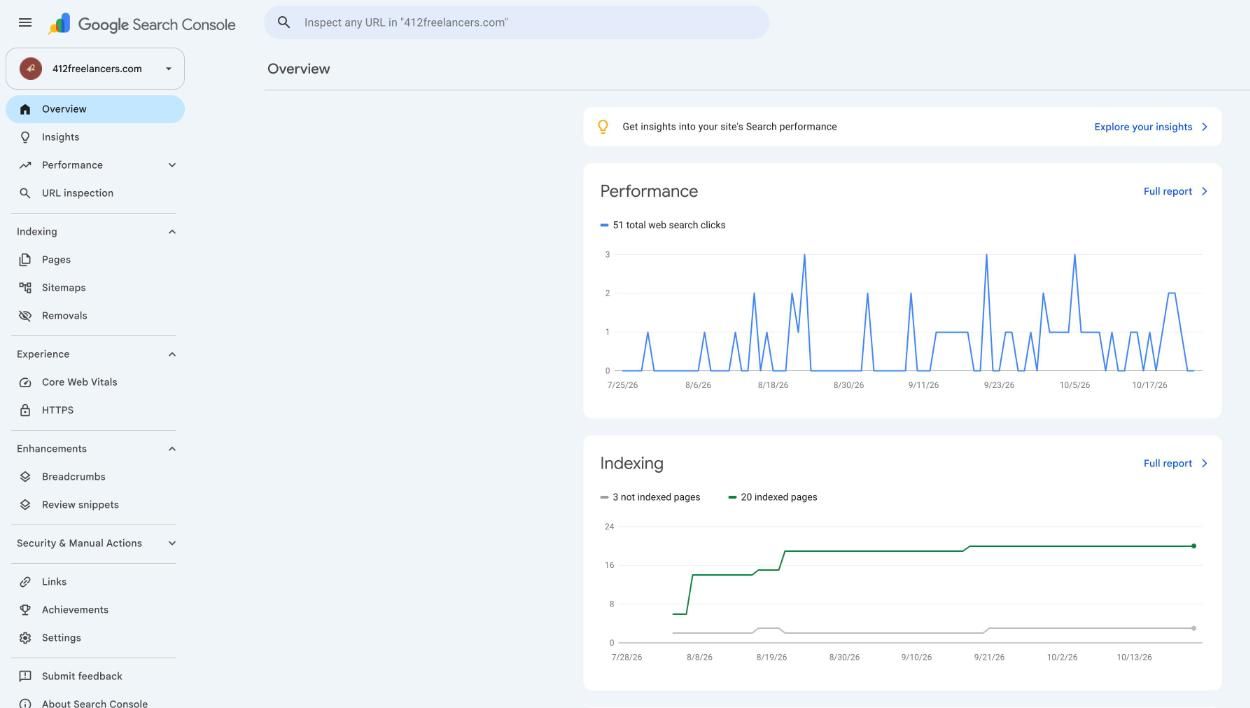Open Insights from the sidebar
The image size is (1250, 708).
pos(95,137)
